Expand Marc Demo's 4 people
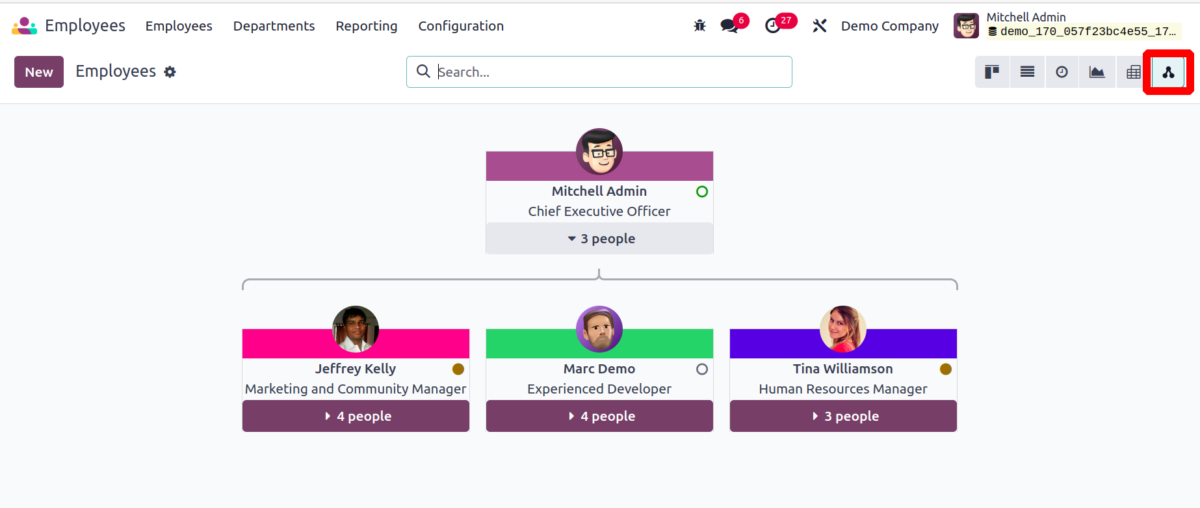 [599, 416]
